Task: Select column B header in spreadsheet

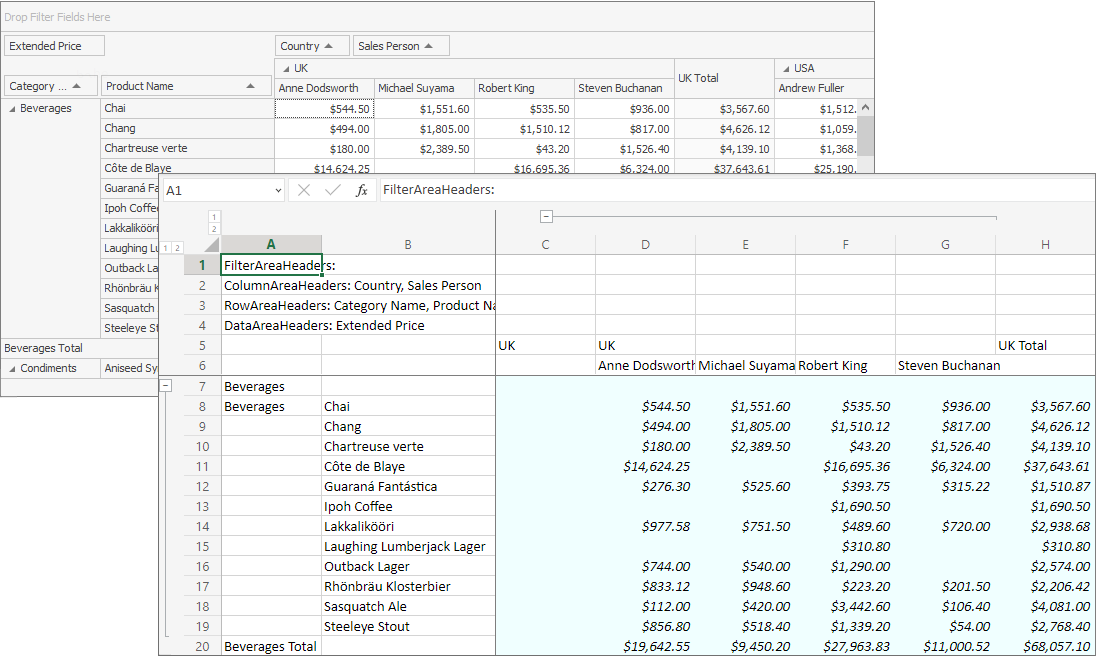Action: pyautogui.click(x=408, y=245)
